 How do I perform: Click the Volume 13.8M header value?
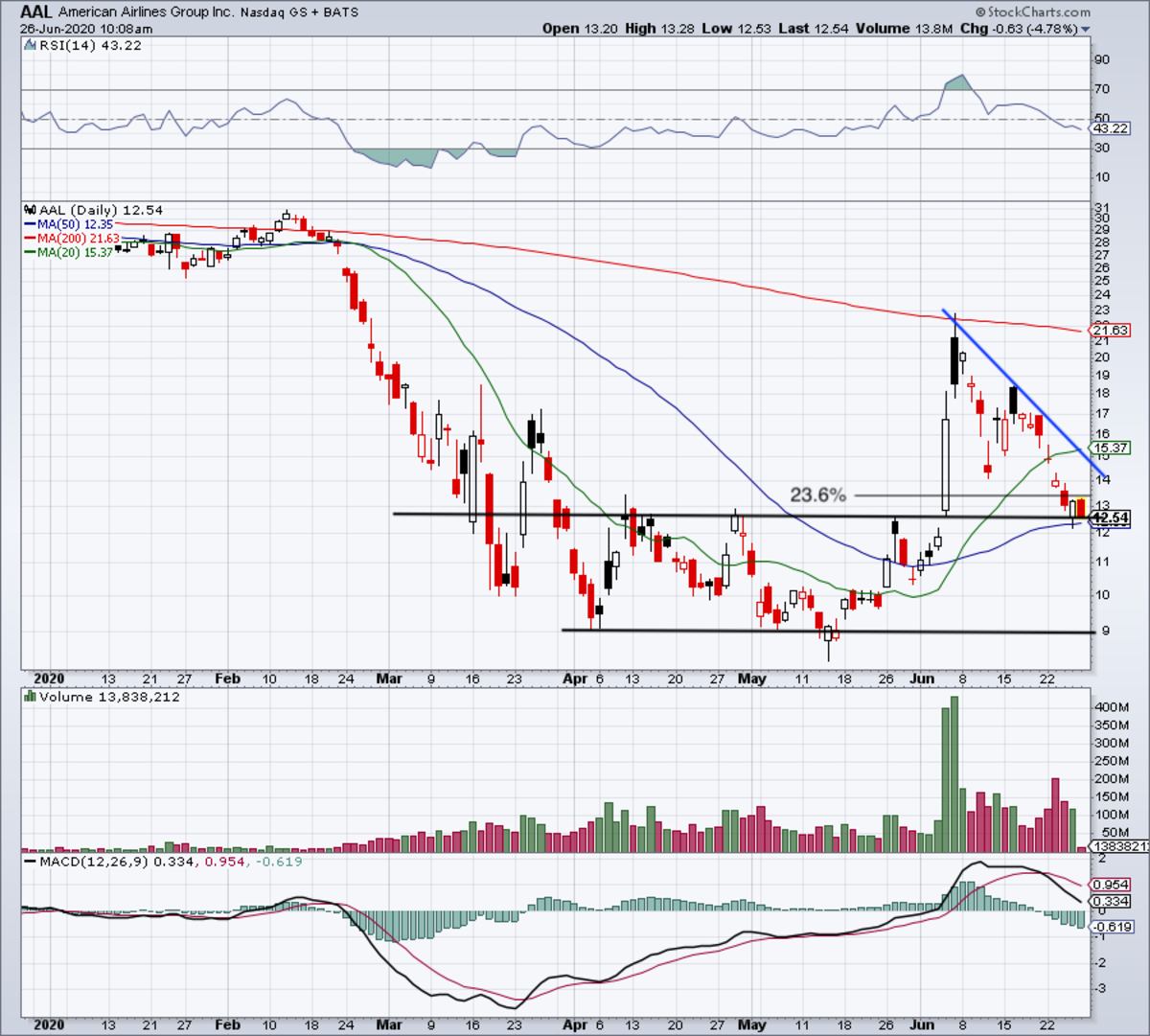click(904, 29)
